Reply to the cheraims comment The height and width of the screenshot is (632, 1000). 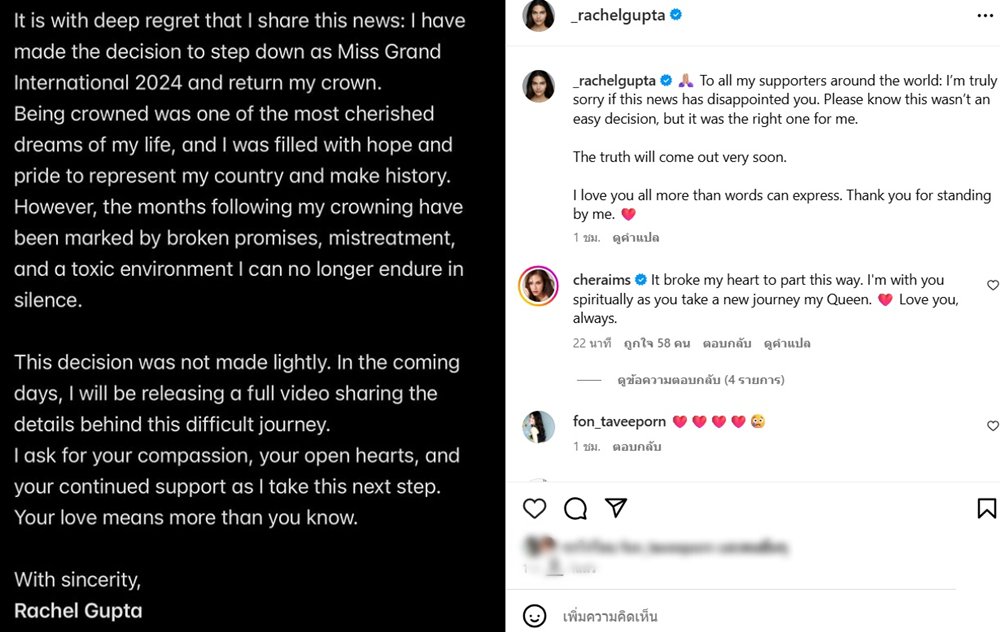pos(725,343)
